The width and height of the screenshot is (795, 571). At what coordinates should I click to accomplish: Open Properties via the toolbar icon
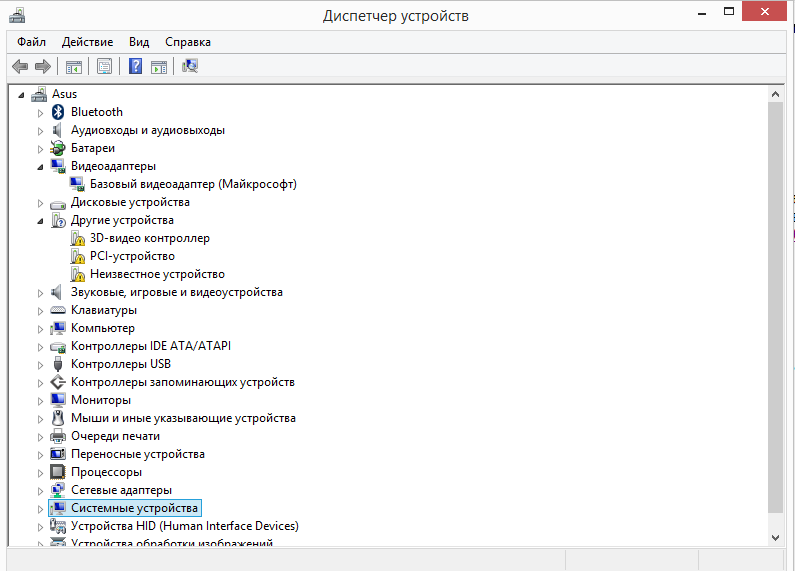click(x=103, y=67)
